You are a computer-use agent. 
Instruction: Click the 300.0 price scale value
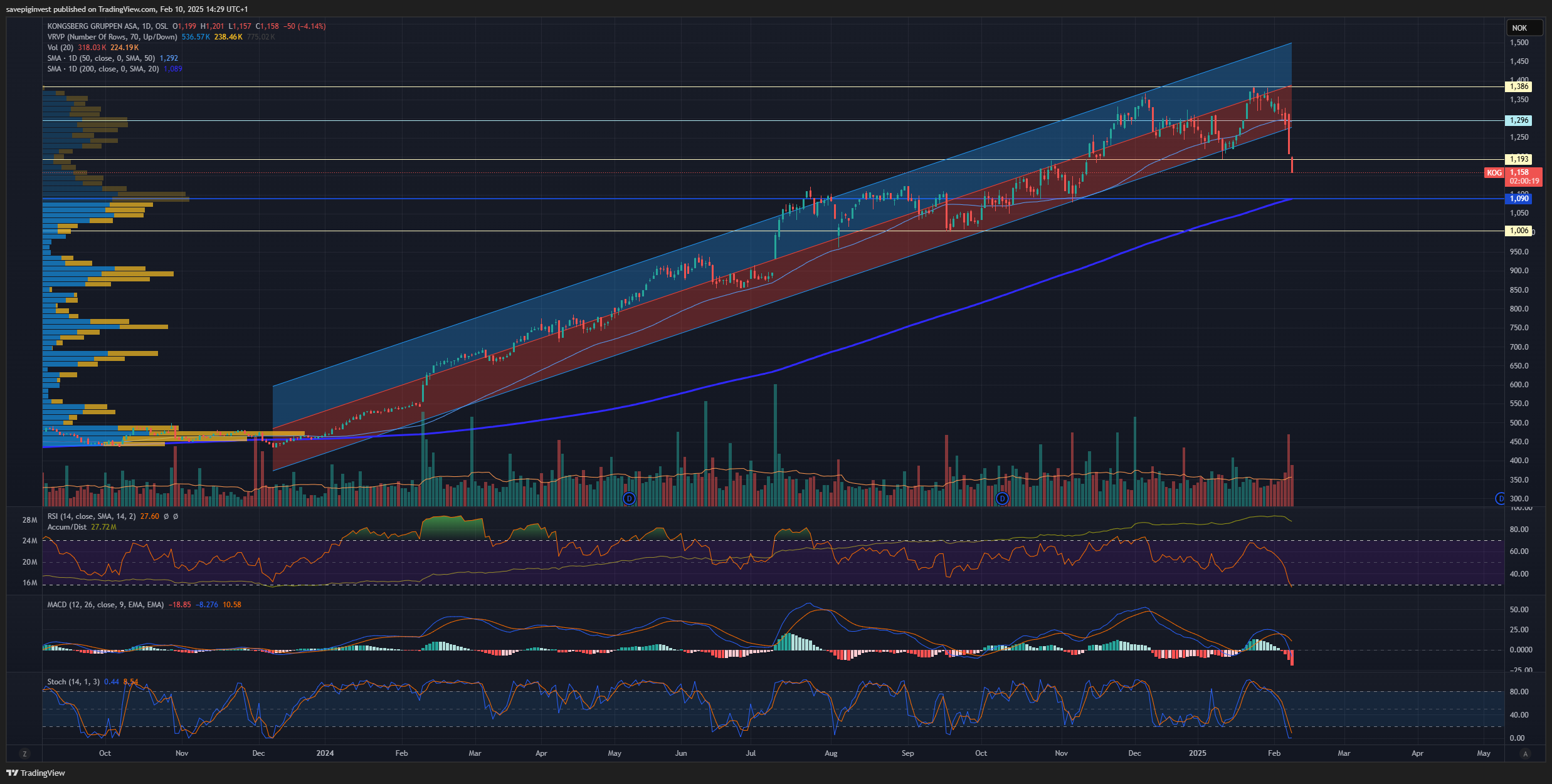point(1519,499)
